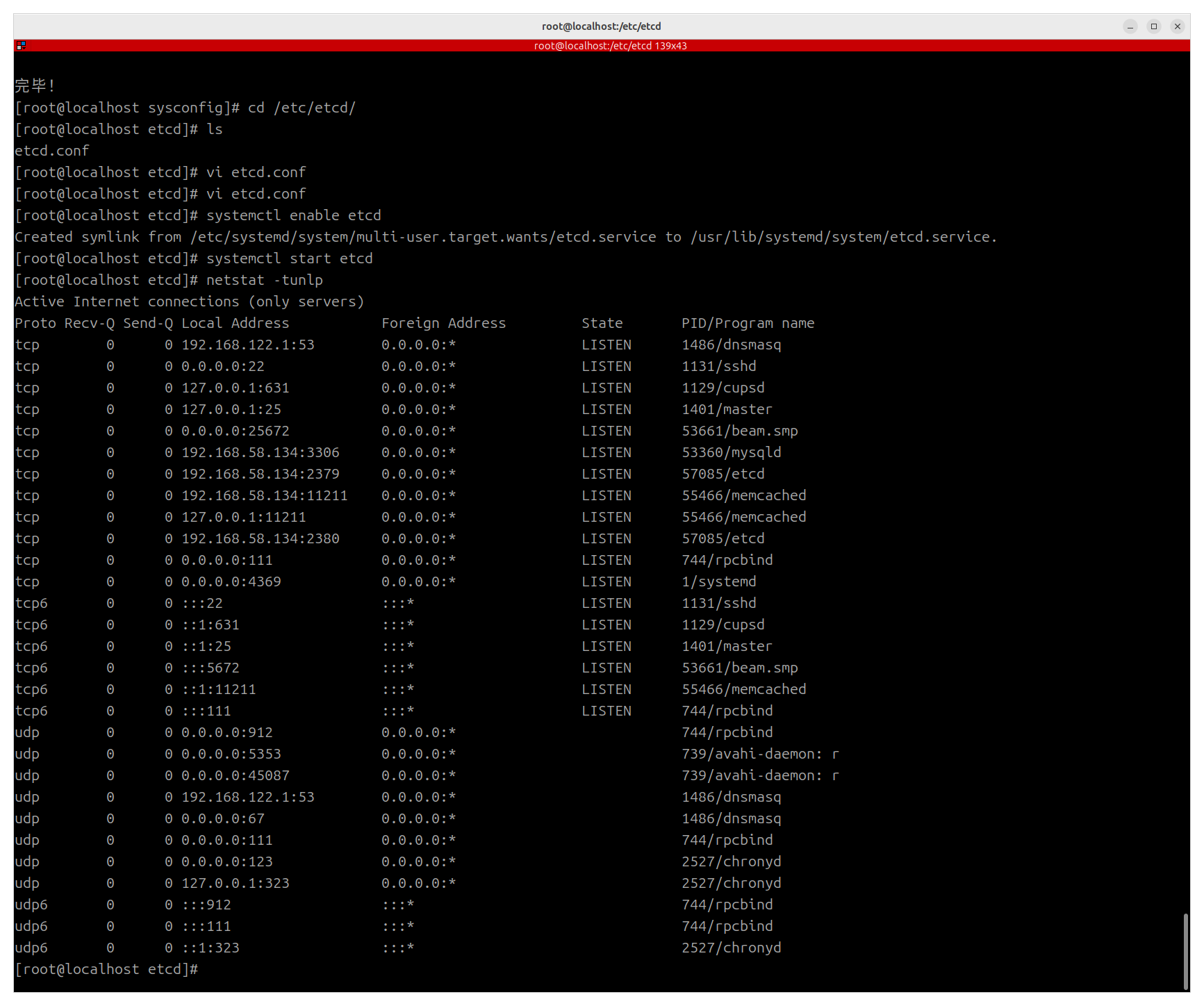Click the local address '192.168.58.134:2380'
Screen dimensions: 1204x1006
(x=261, y=538)
